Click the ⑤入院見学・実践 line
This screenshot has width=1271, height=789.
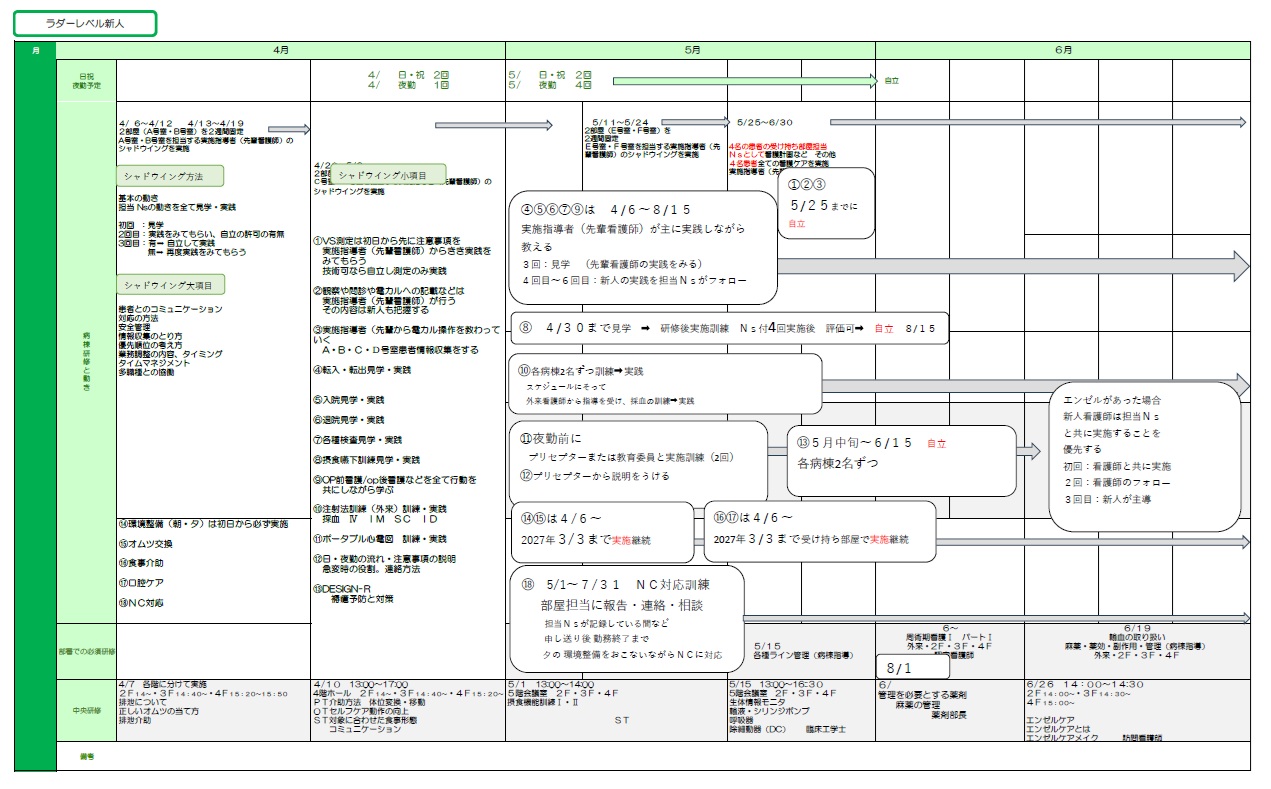(x=349, y=399)
